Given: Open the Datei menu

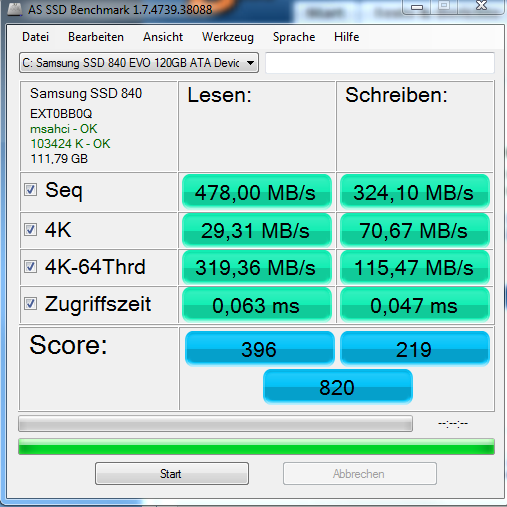Looking at the screenshot, I should tap(35, 37).
